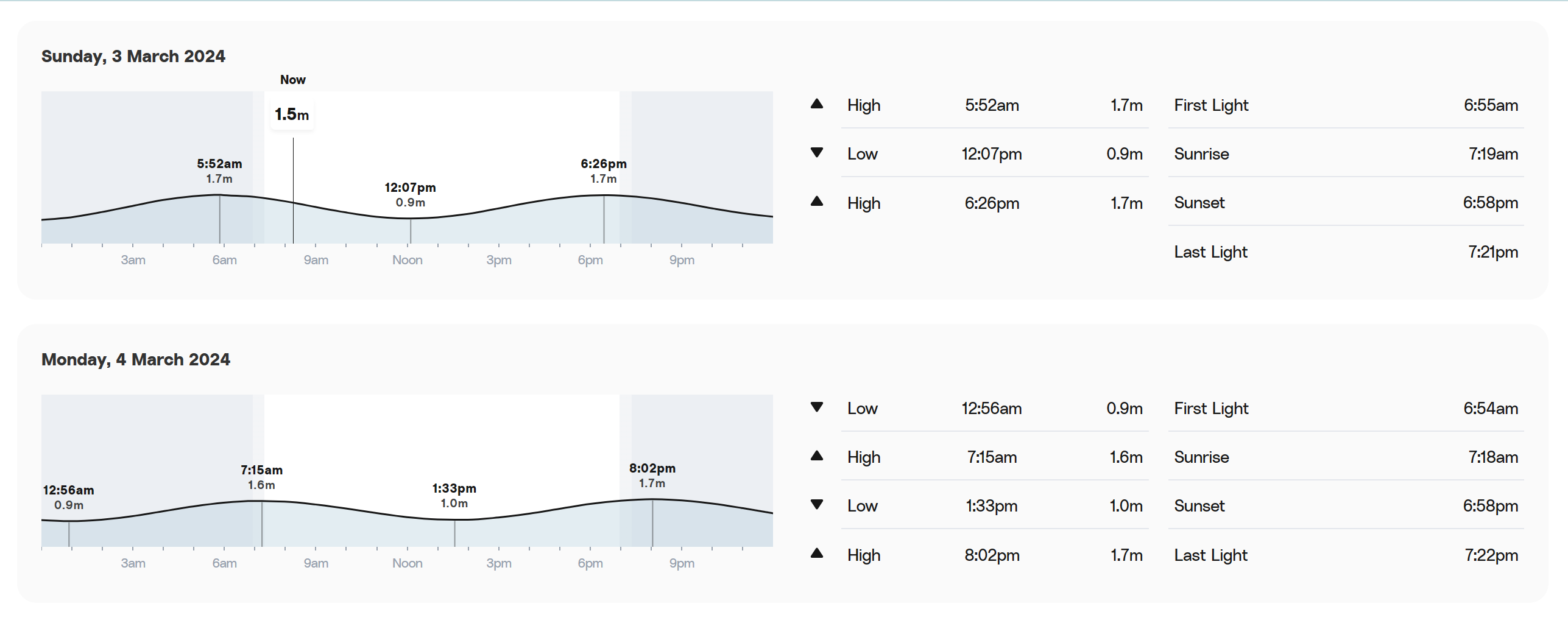Viewport: 1568px width, 626px height.
Task: Click the up arrow icon beside the 6:26pm high tide
Action: [x=817, y=202]
